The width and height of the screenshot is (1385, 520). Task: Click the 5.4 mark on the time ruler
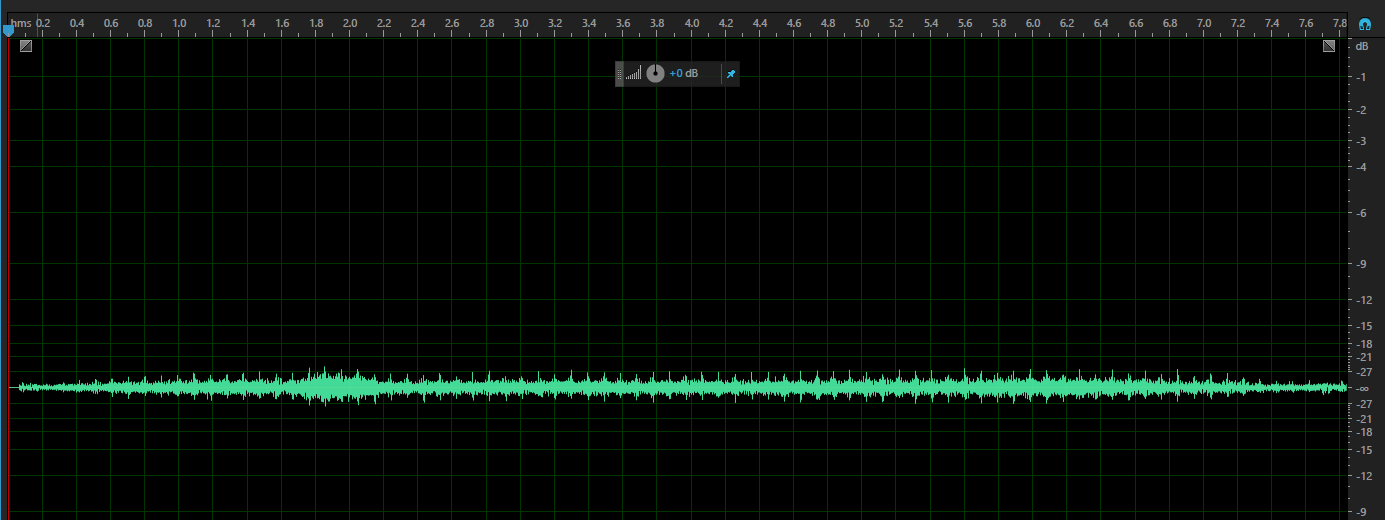[x=931, y=22]
